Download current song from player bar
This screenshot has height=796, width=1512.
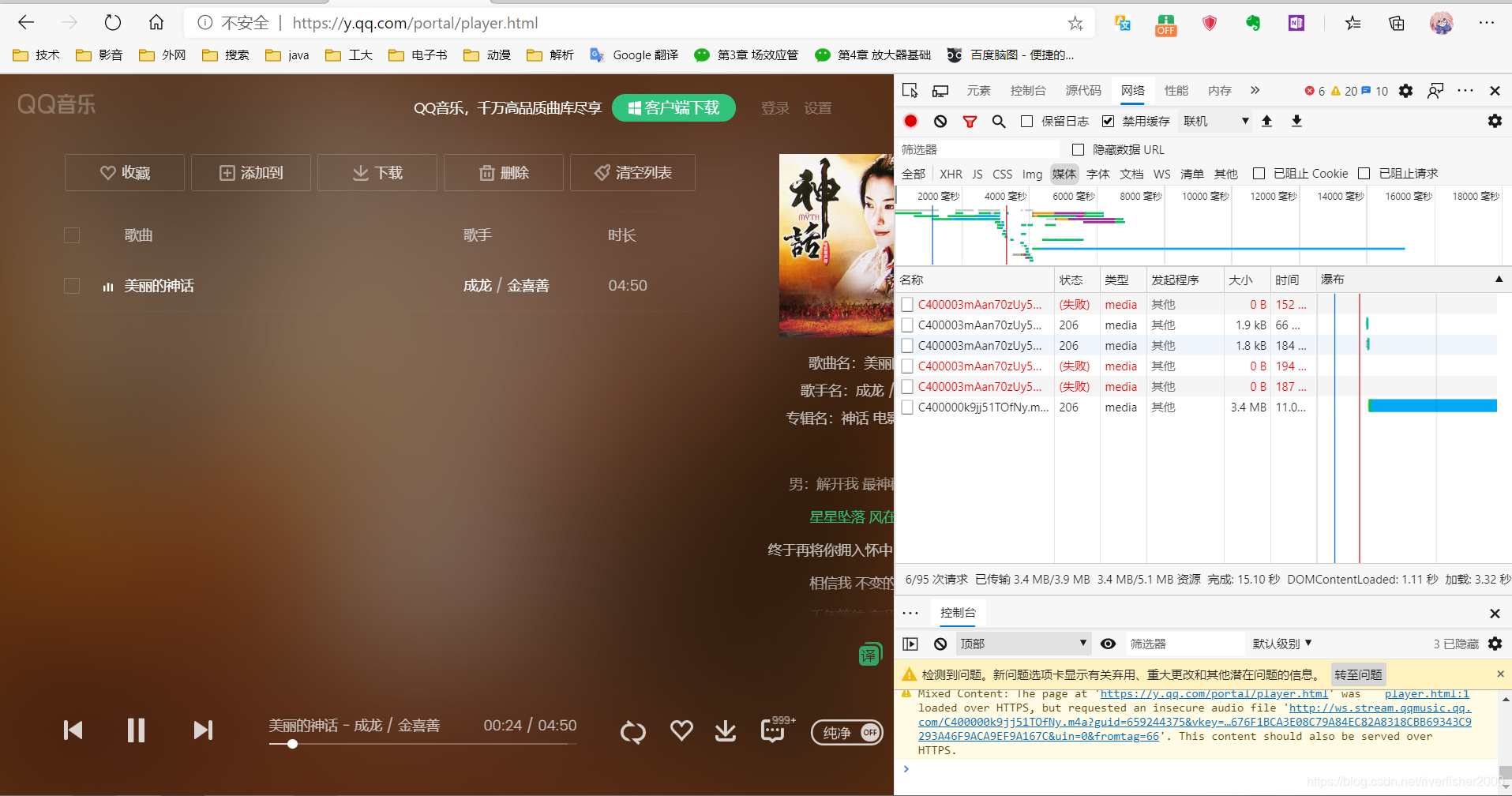726,731
